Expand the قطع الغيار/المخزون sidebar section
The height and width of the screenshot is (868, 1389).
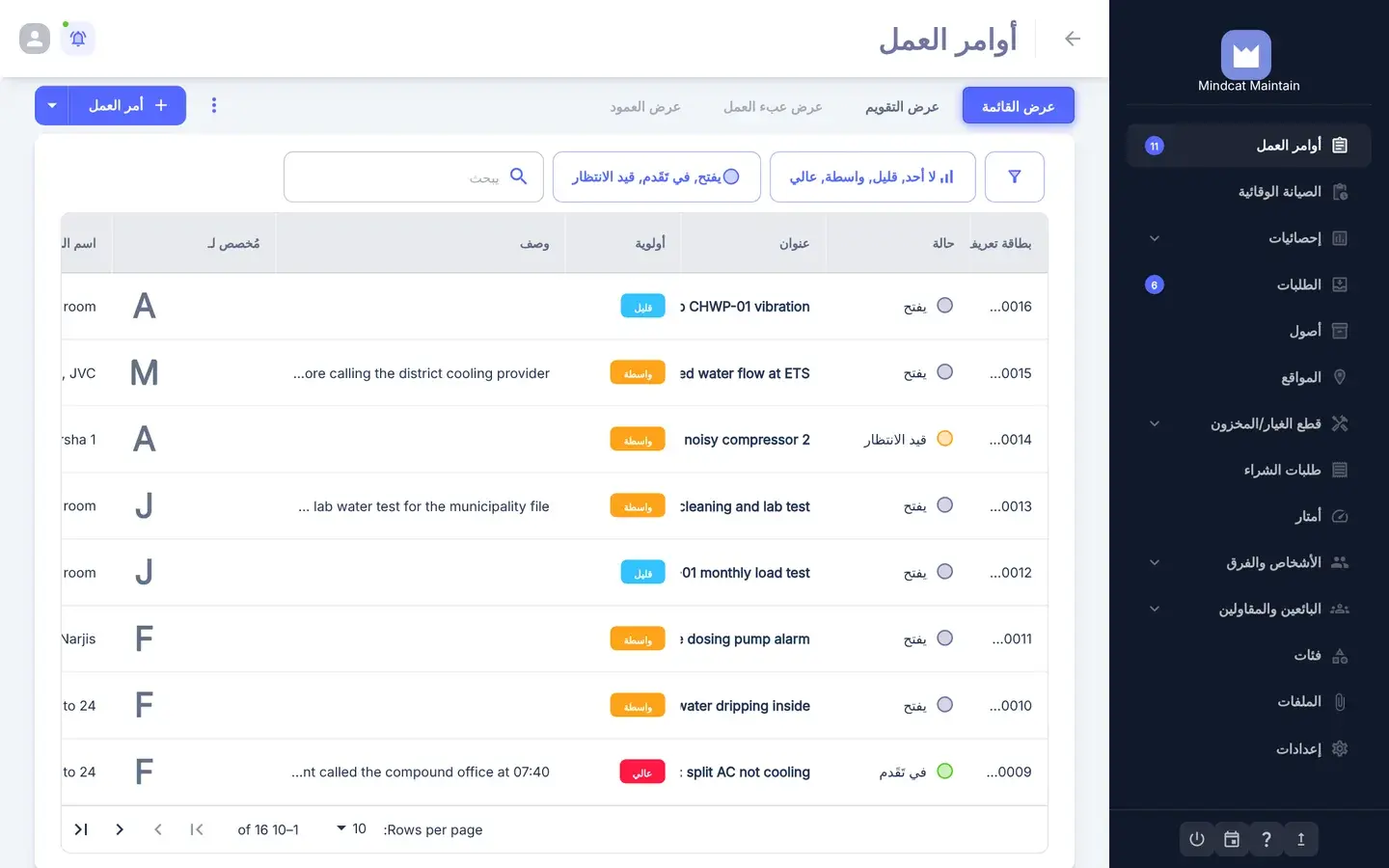[1249, 423]
